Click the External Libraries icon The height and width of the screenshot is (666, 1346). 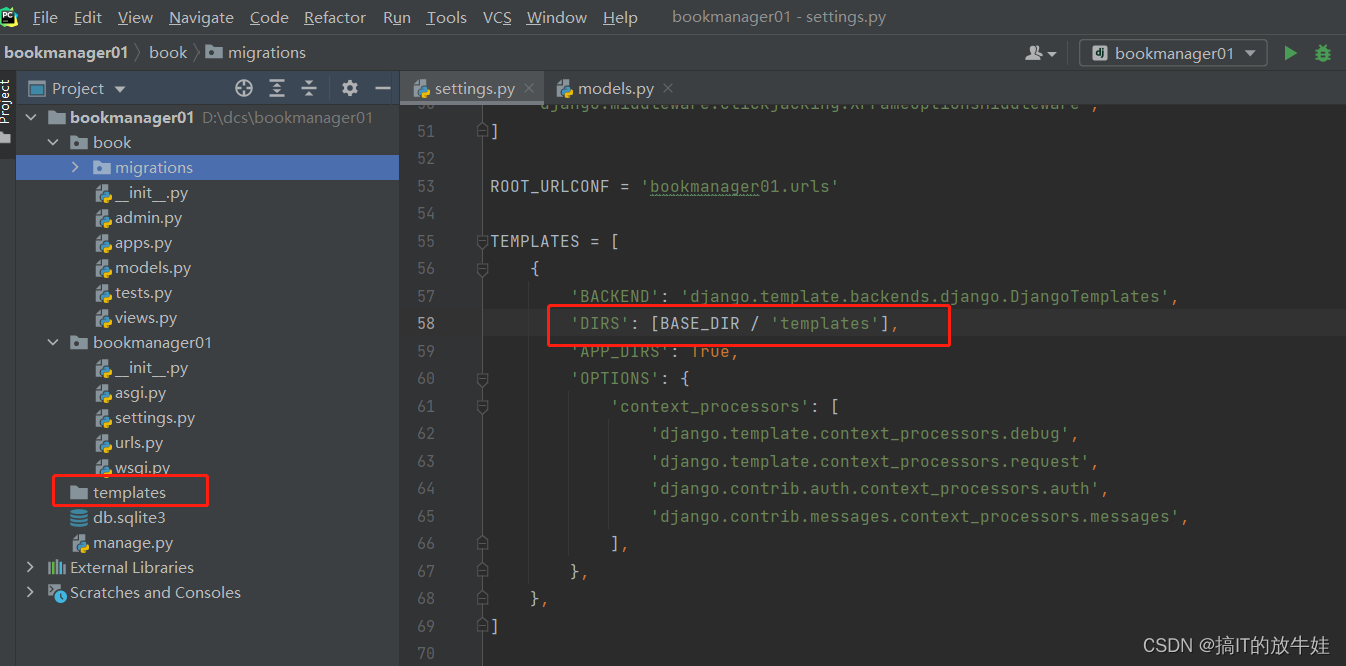(x=57, y=567)
